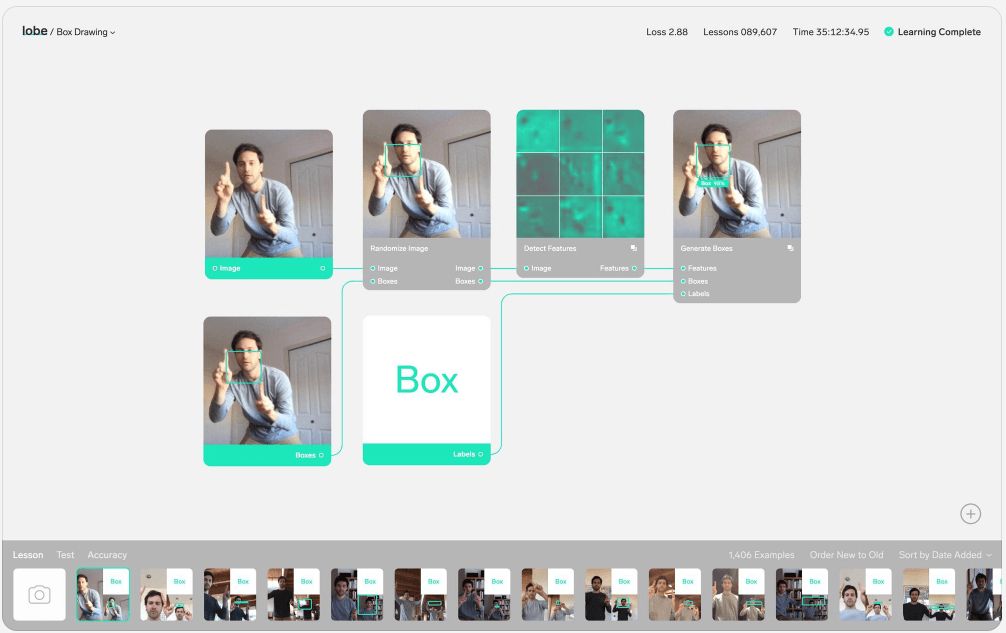This screenshot has width=1006, height=633.
Task: Click Boxes output port on Boxes node
Action: pos(322,455)
